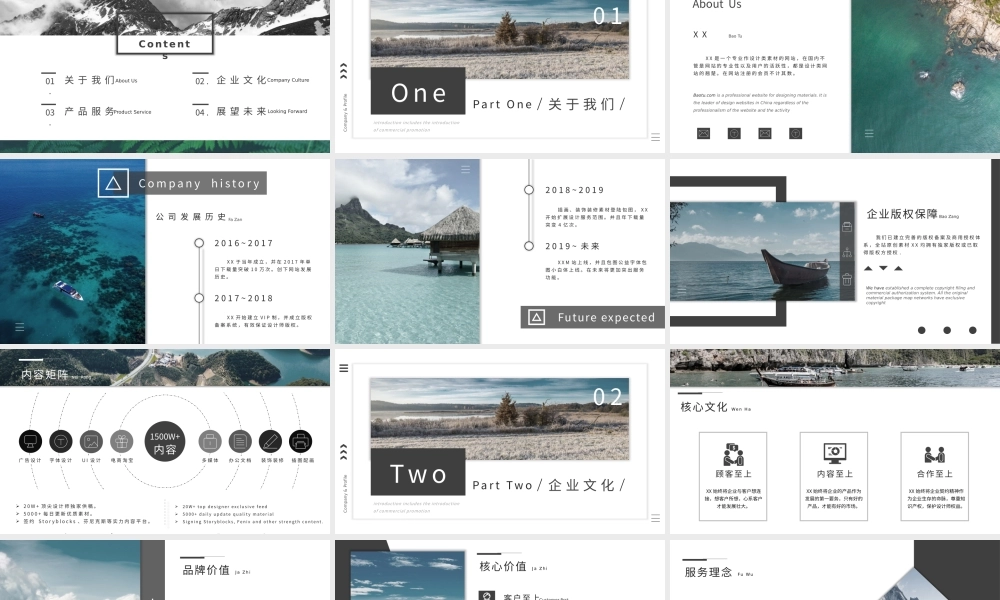Click hamburger icon on Company history ocean photo
1000x600 pixels.
pos(20,326)
